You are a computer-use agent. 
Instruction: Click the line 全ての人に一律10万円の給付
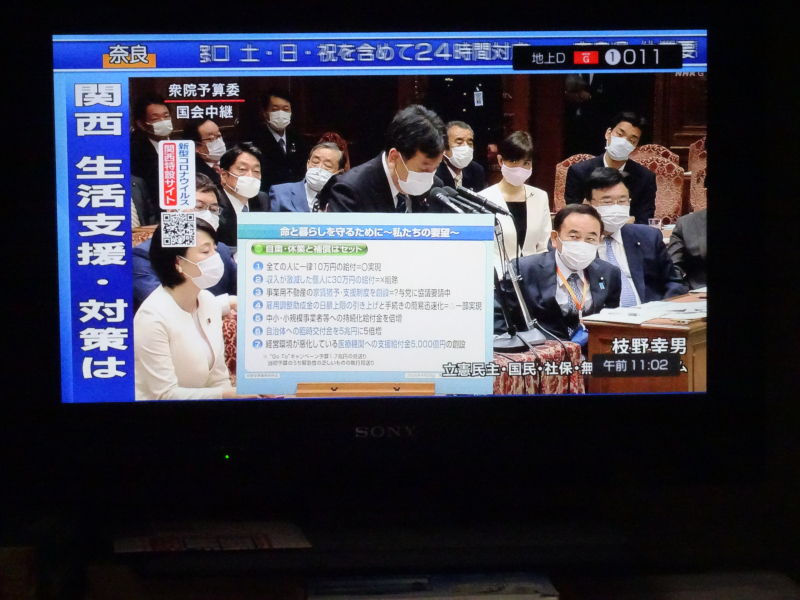(323, 266)
